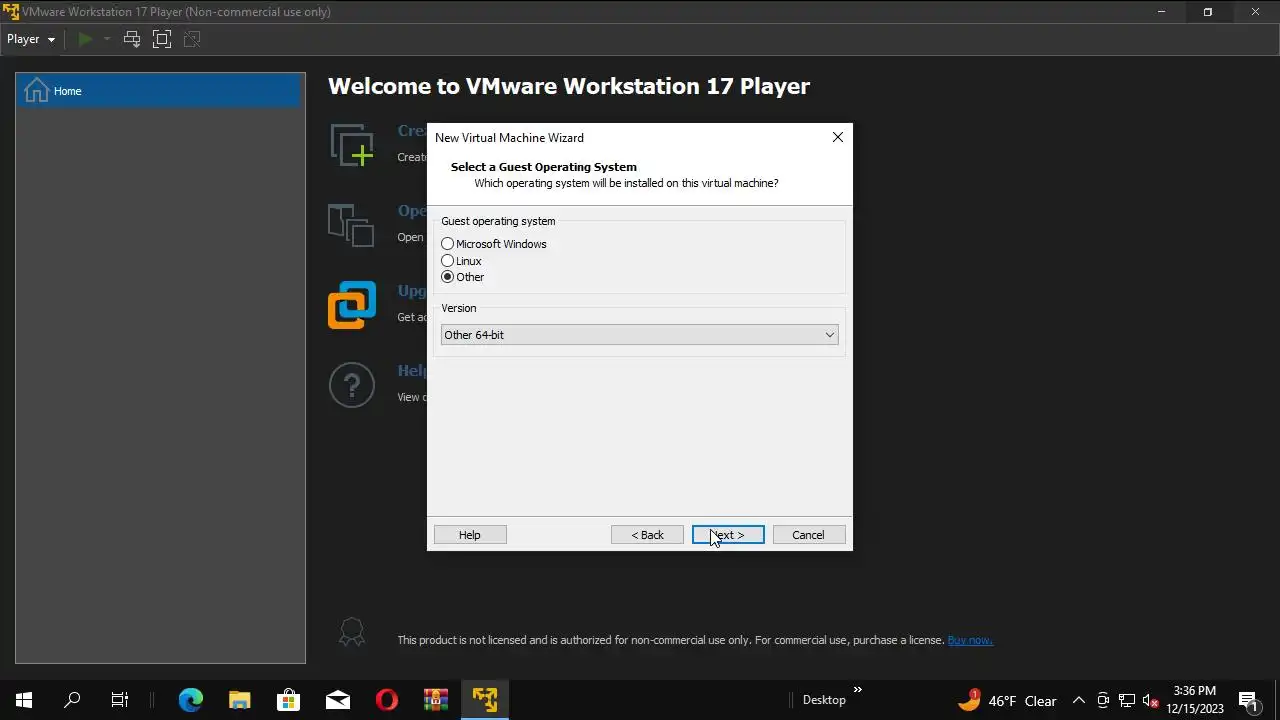
Task: Click the taskbar Search icon
Action: tap(72, 700)
